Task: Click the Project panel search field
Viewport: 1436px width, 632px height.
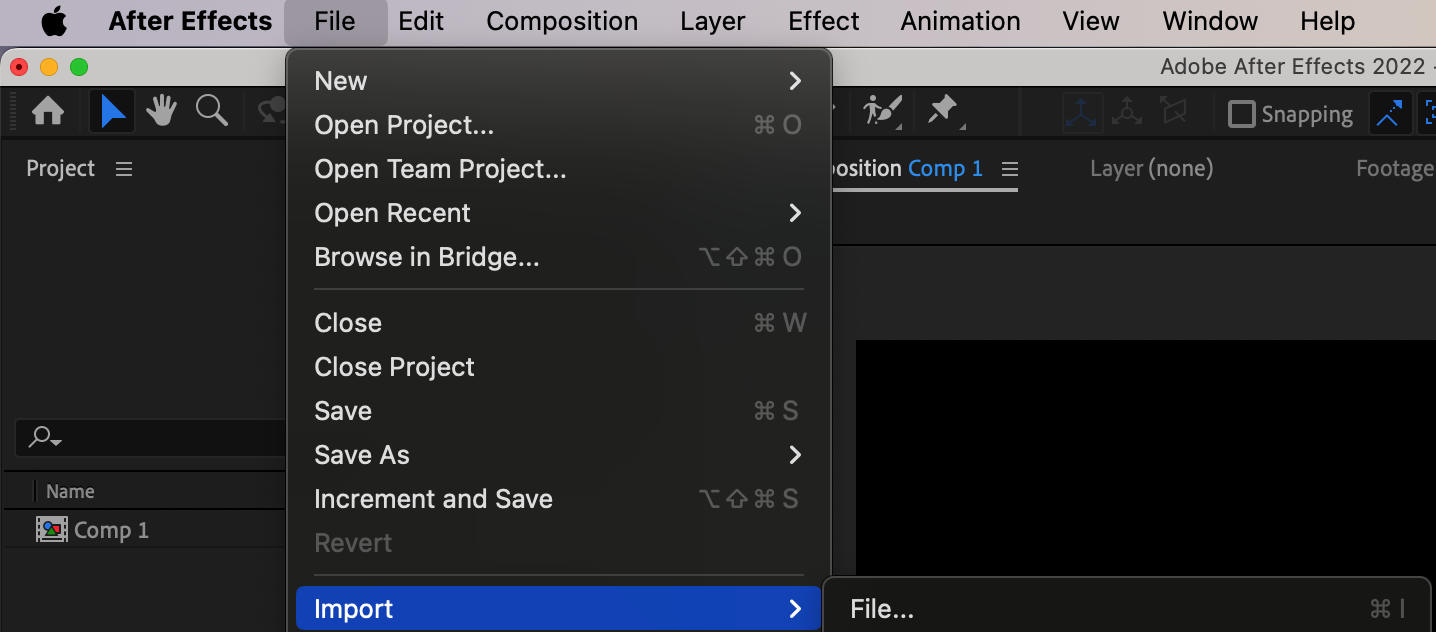Action: pyautogui.click(x=150, y=437)
